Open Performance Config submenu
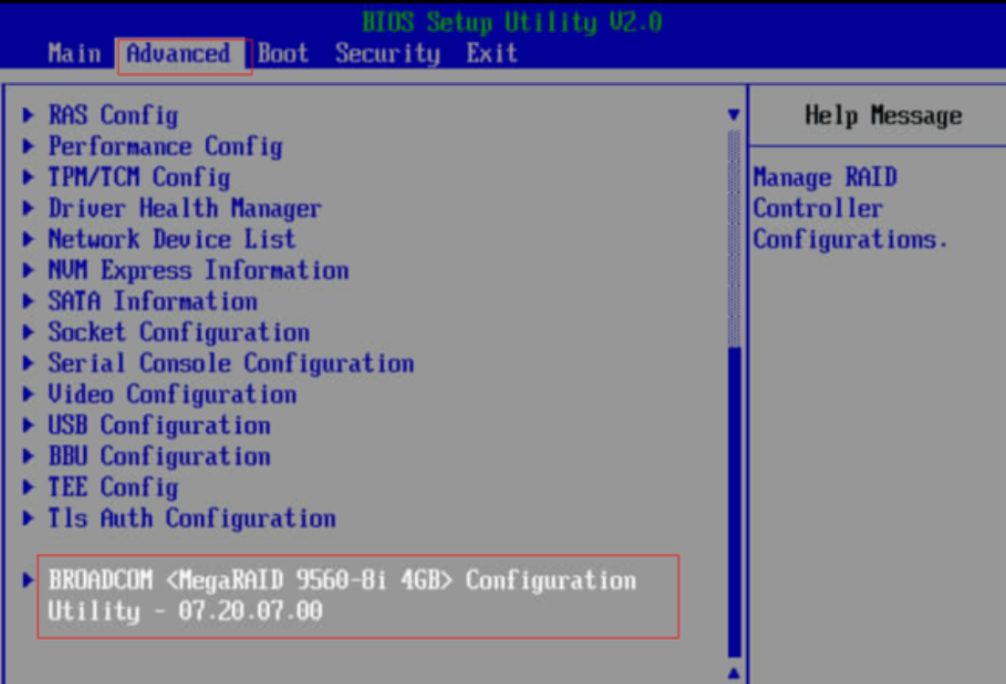 166,146
